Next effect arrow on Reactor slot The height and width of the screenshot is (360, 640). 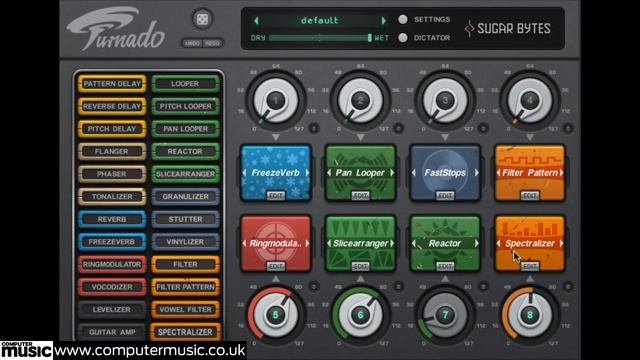[x=477, y=243]
